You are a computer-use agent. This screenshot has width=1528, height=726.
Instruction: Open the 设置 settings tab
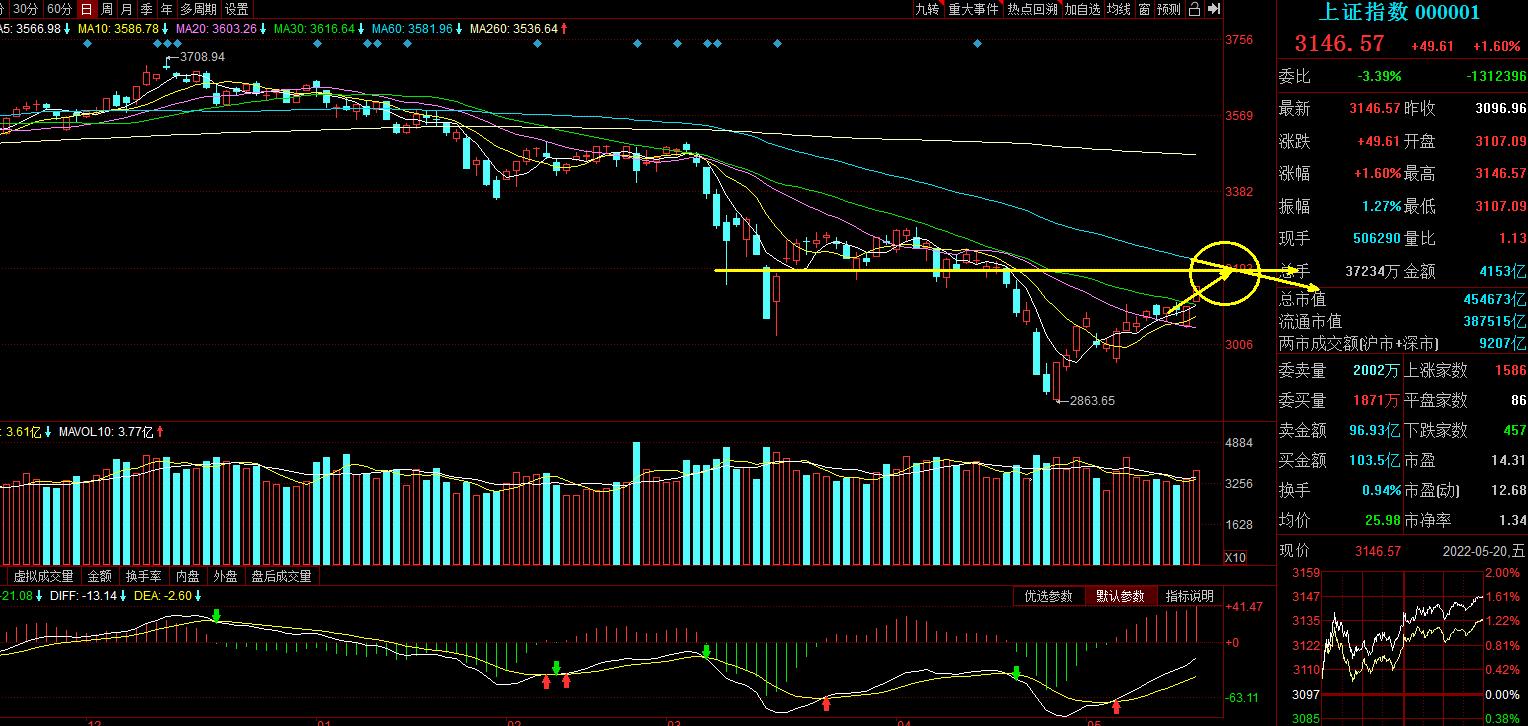tap(236, 9)
